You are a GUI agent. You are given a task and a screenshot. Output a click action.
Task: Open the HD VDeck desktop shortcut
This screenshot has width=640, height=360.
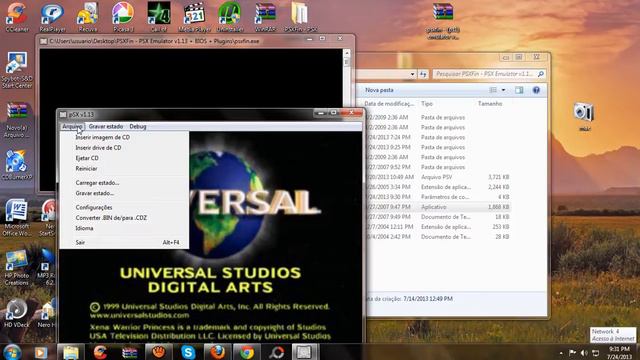[x=17, y=313]
